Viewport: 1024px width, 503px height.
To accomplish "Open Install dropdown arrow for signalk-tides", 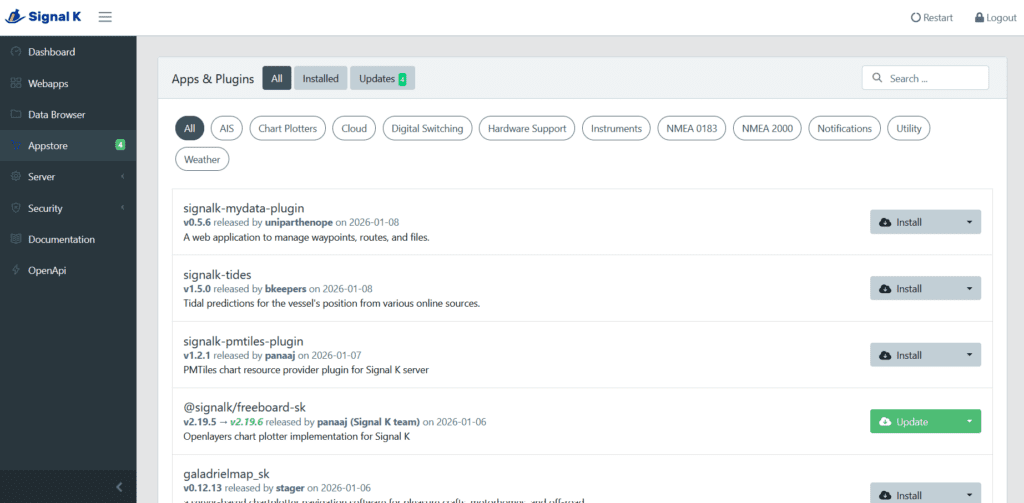I will [x=969, y=288].
